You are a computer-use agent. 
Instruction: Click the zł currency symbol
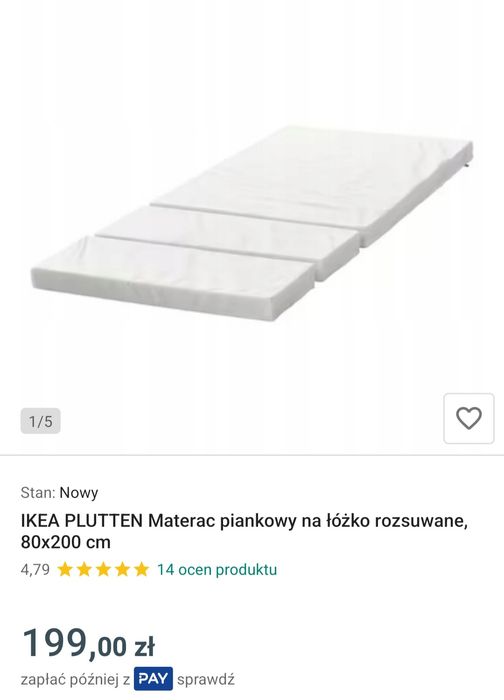click(x=145, y=646)
